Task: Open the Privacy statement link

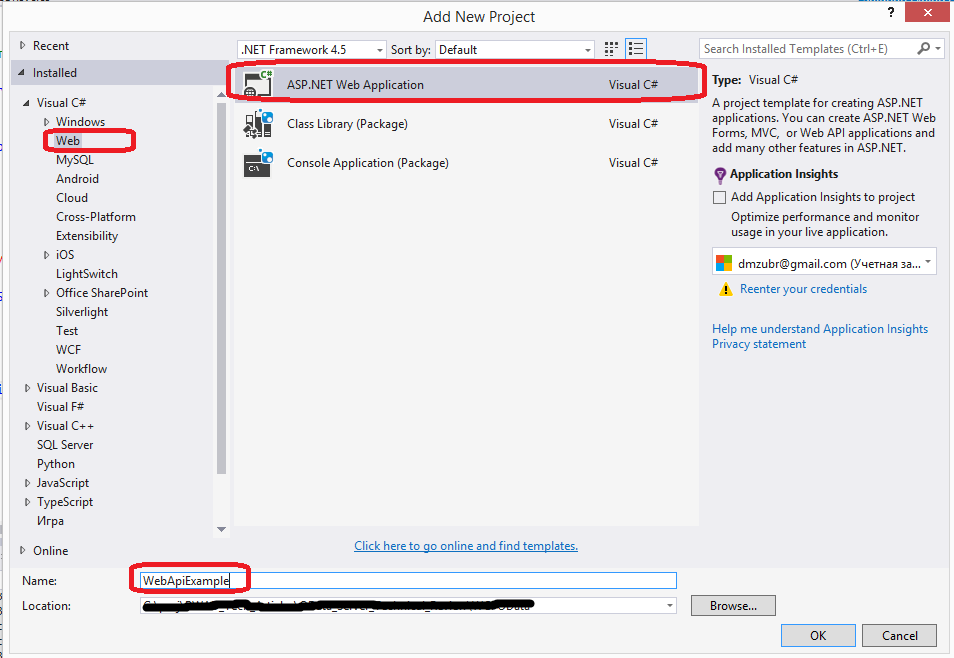Action: pos(759,344)
